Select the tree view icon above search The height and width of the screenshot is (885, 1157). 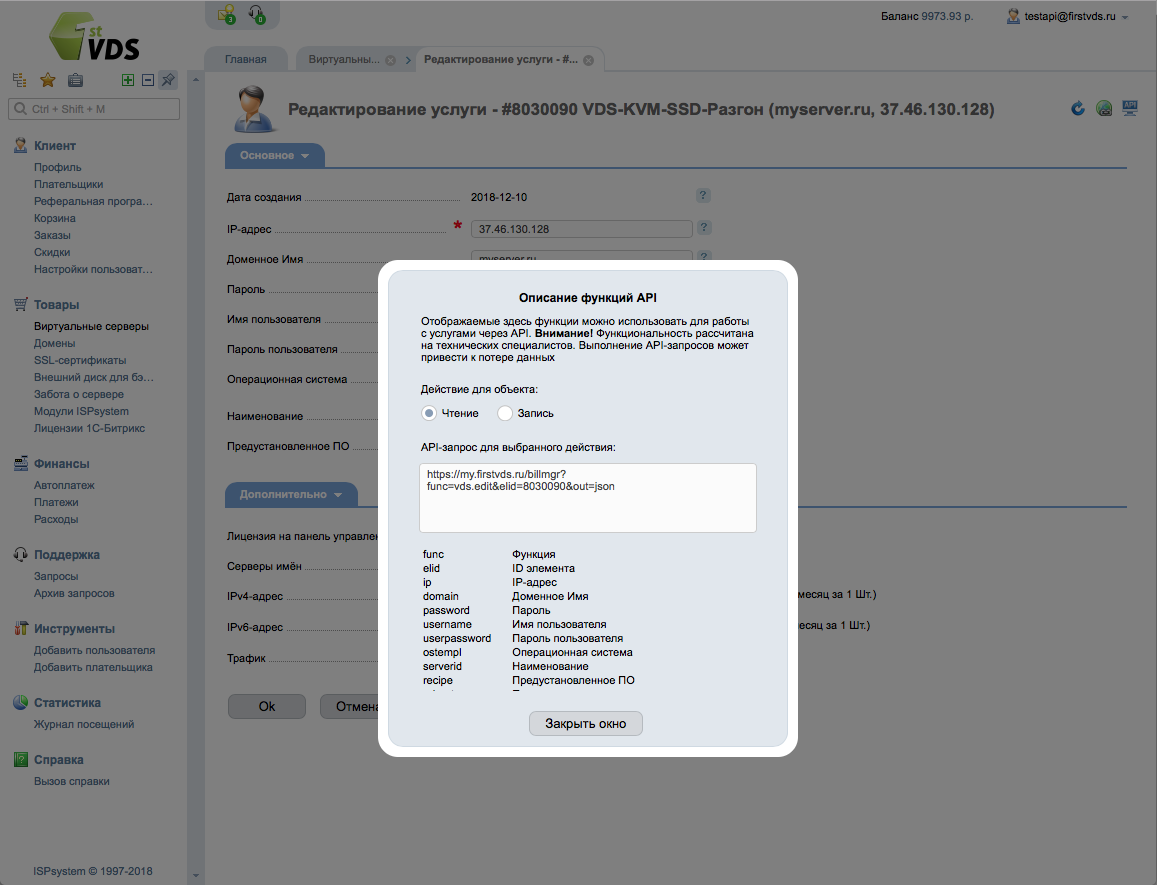pyautogui.click(x=17, y=78)
